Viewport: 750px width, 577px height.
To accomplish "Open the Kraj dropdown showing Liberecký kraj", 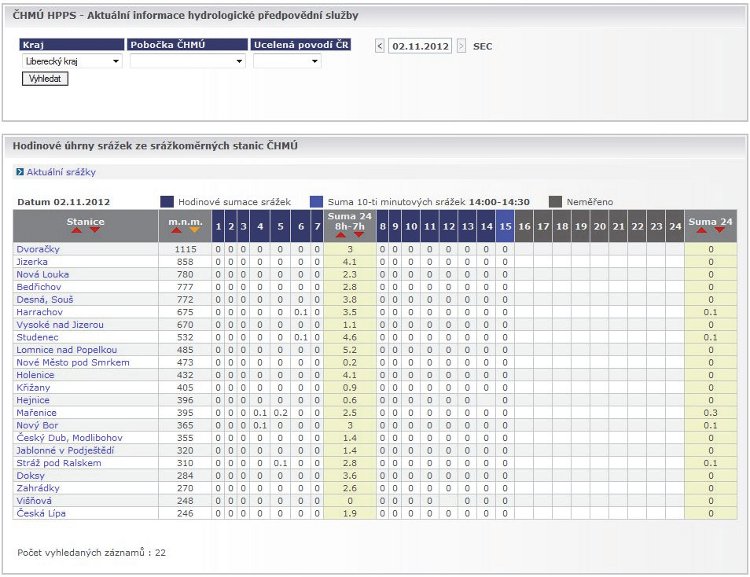I will tap(71, 61).
